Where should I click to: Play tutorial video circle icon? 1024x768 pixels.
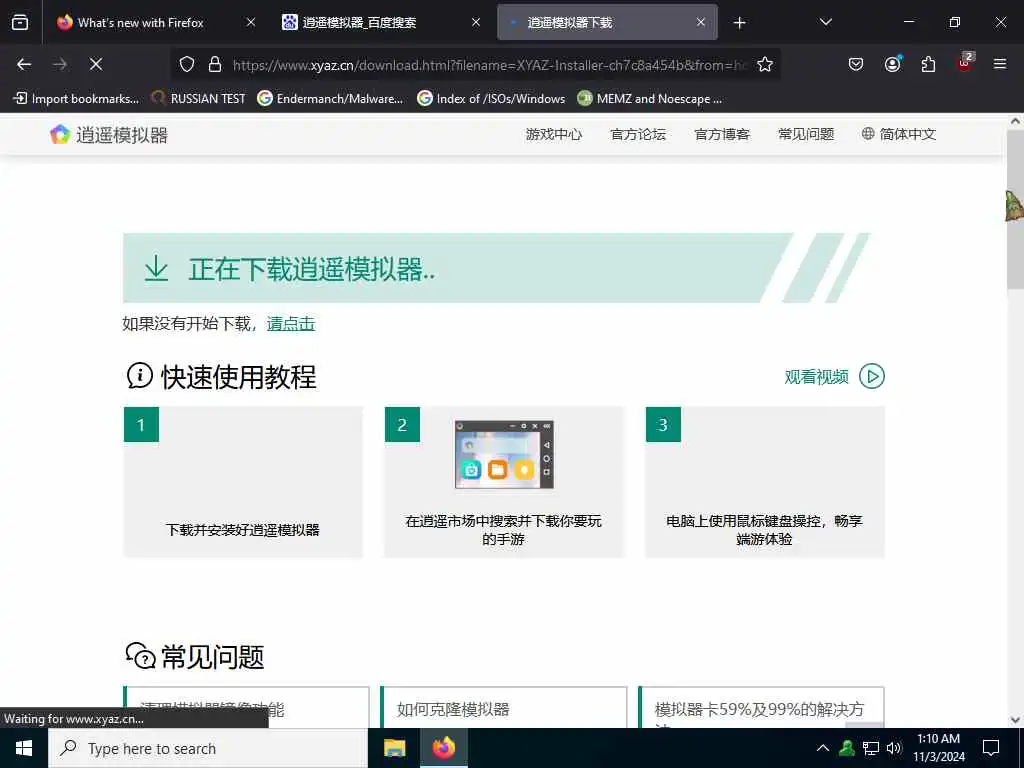(872, 376)
